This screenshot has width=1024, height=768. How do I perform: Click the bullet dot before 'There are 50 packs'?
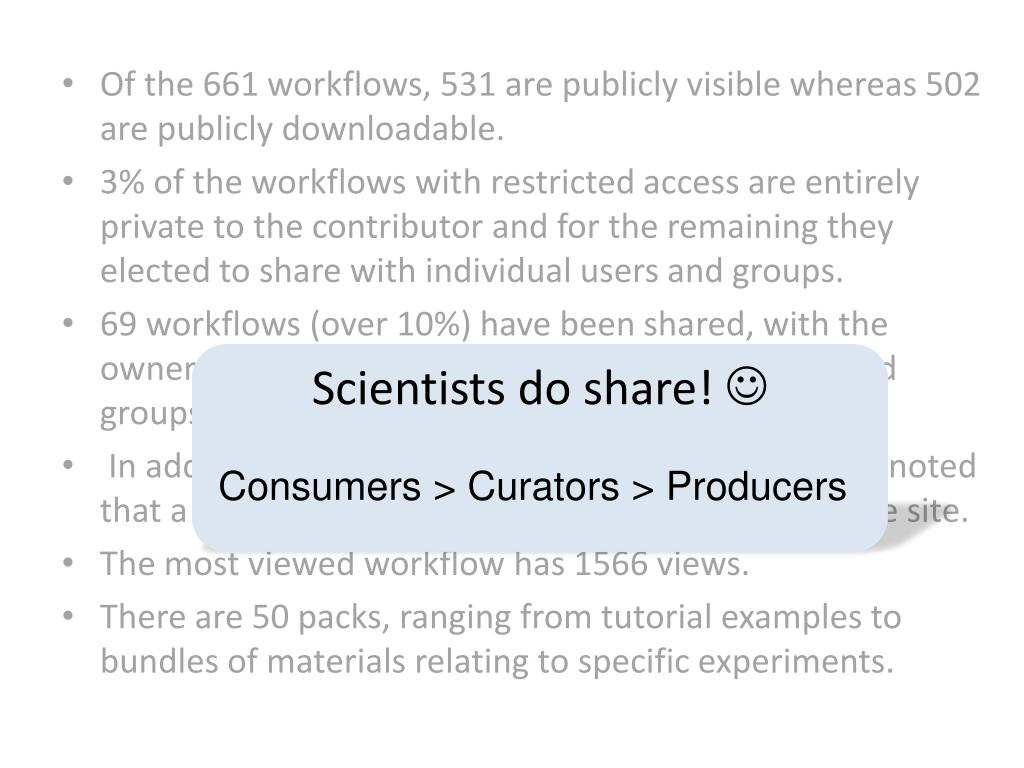[69, 616]
